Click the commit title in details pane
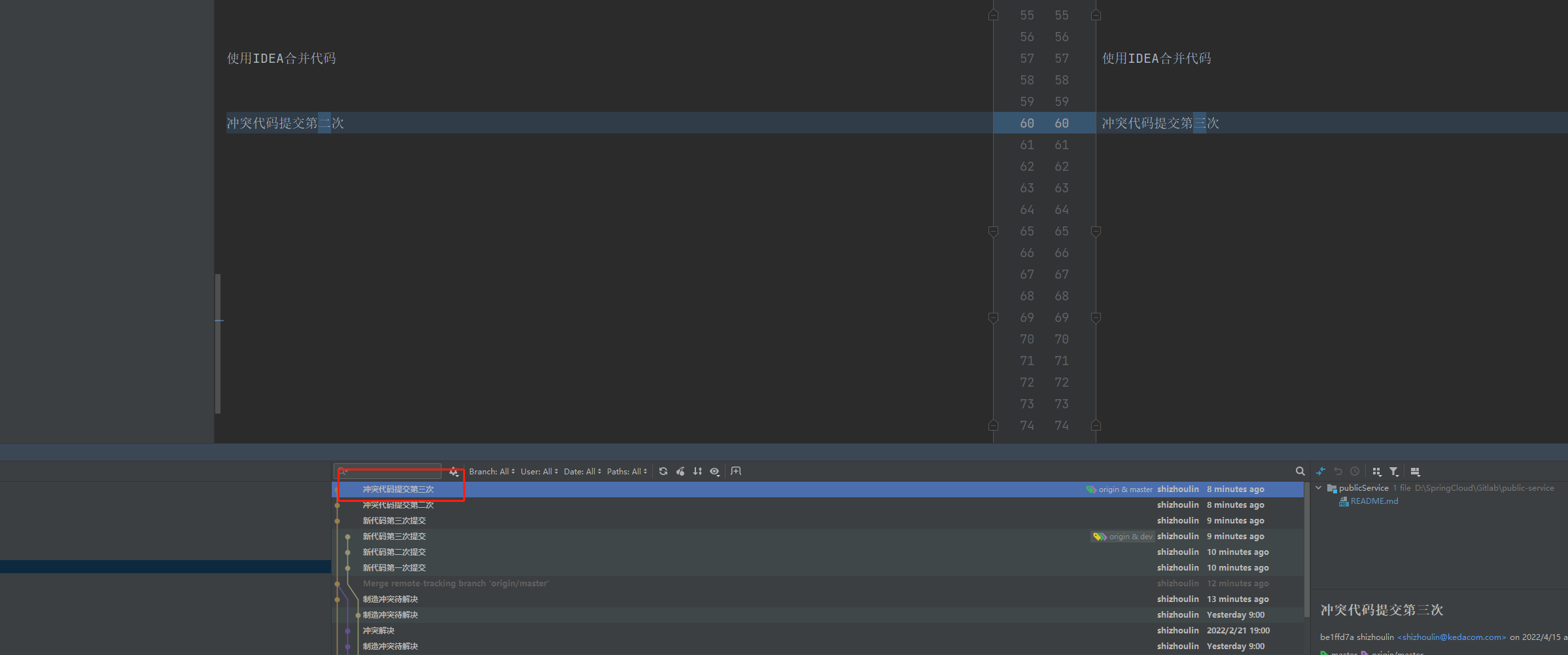The height and width of the screenshot is (655, 1568). [1382, 610]
